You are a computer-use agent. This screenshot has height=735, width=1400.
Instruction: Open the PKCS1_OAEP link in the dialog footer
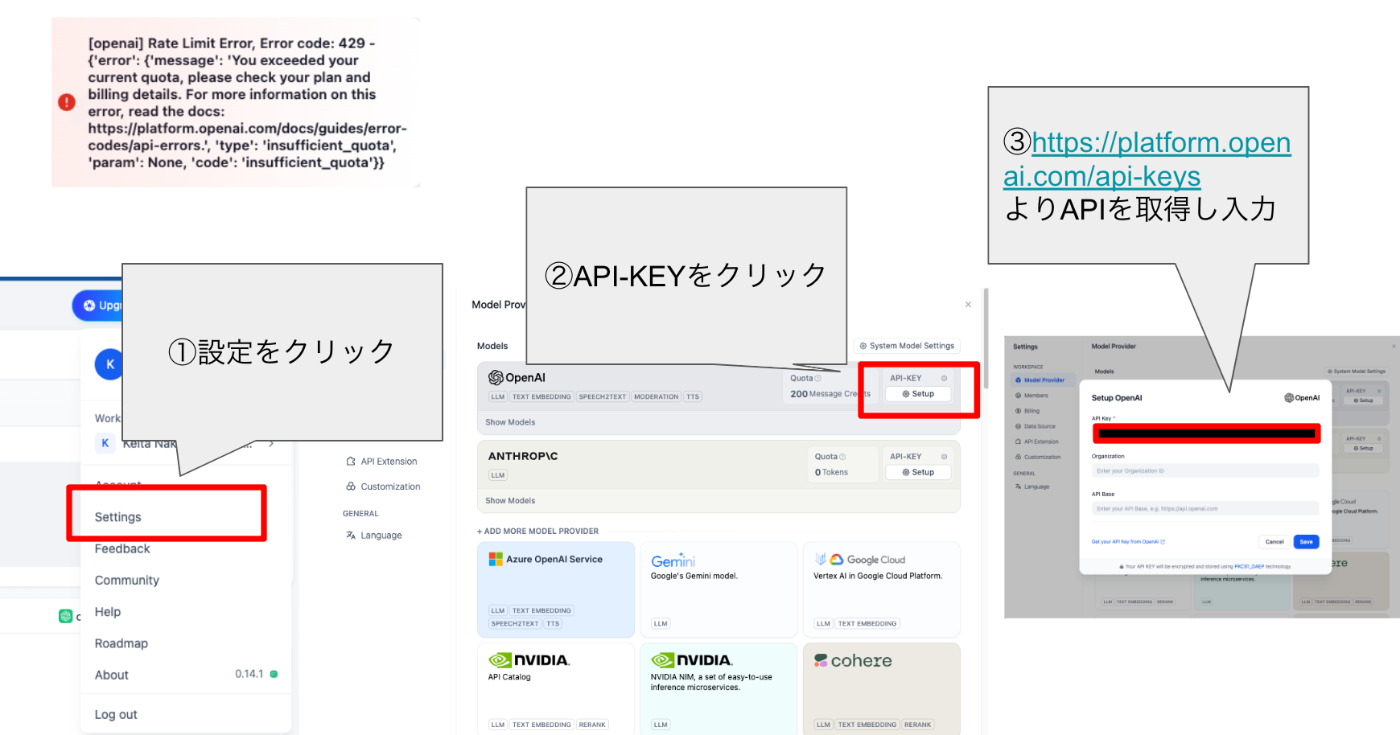tap(1250, 566)
